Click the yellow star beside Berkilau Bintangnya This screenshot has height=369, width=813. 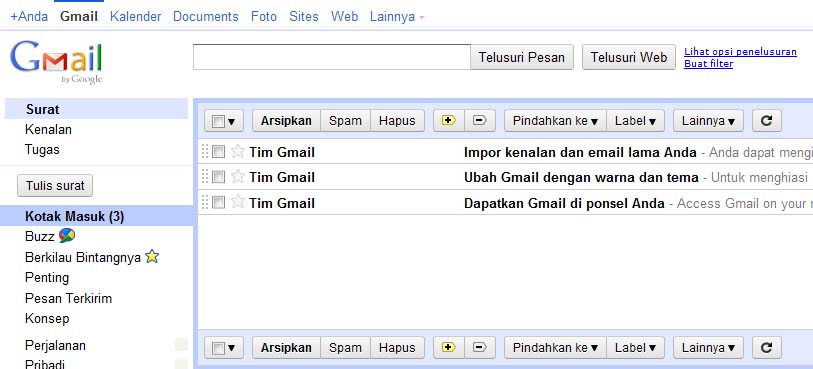(152, 257)
